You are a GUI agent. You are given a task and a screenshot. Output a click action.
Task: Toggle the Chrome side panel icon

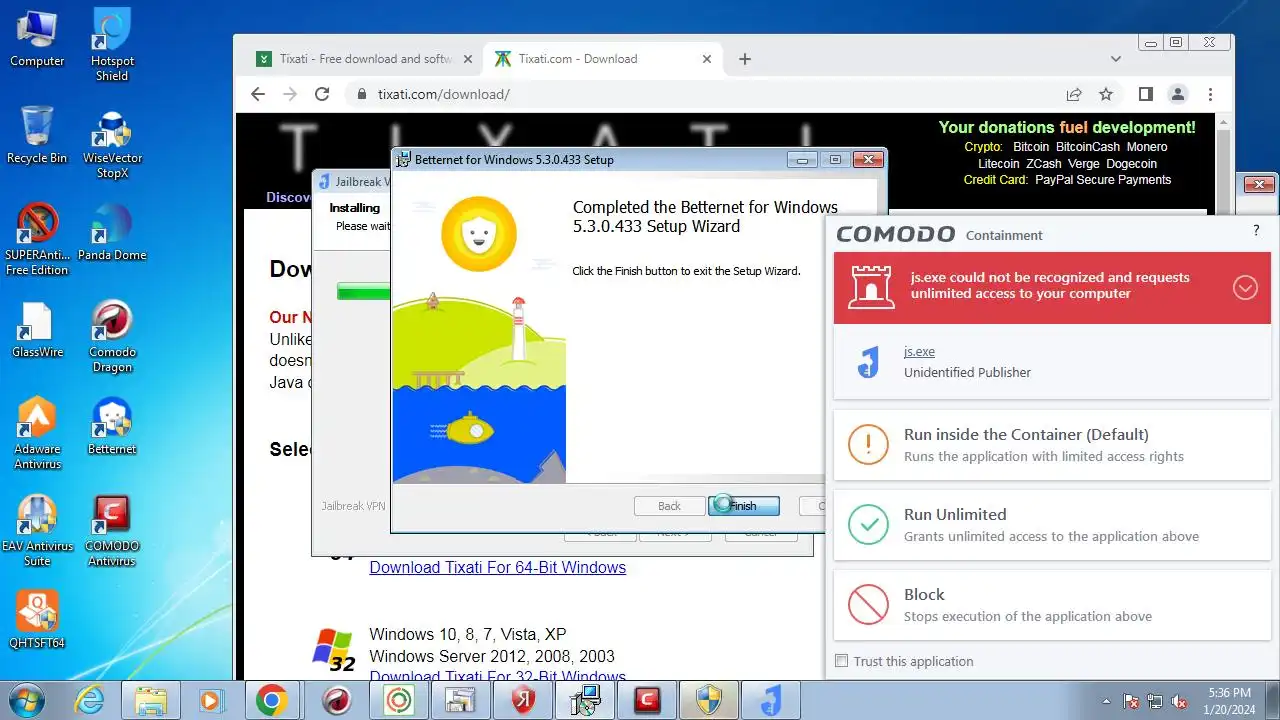click(1146, 94)
